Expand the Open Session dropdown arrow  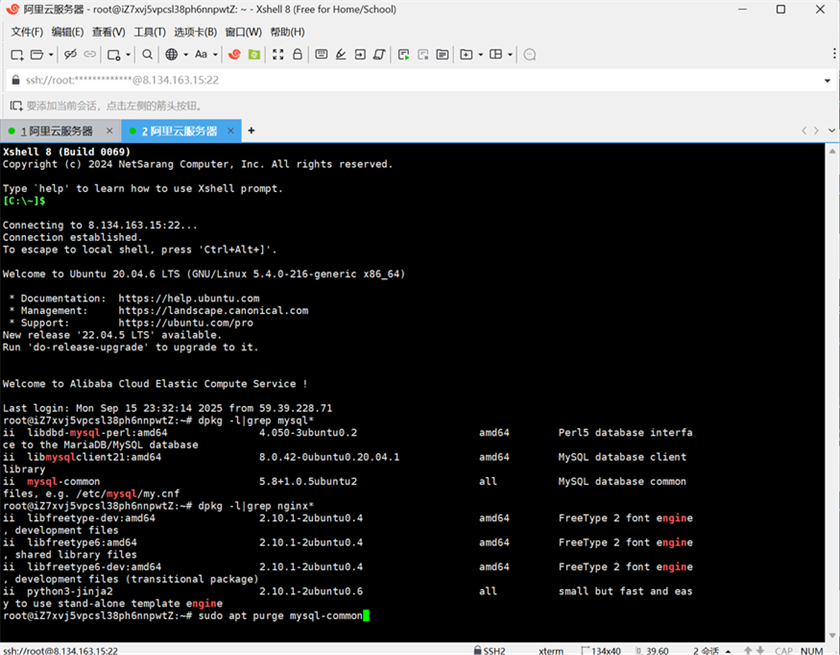click(x=51, y=55)
